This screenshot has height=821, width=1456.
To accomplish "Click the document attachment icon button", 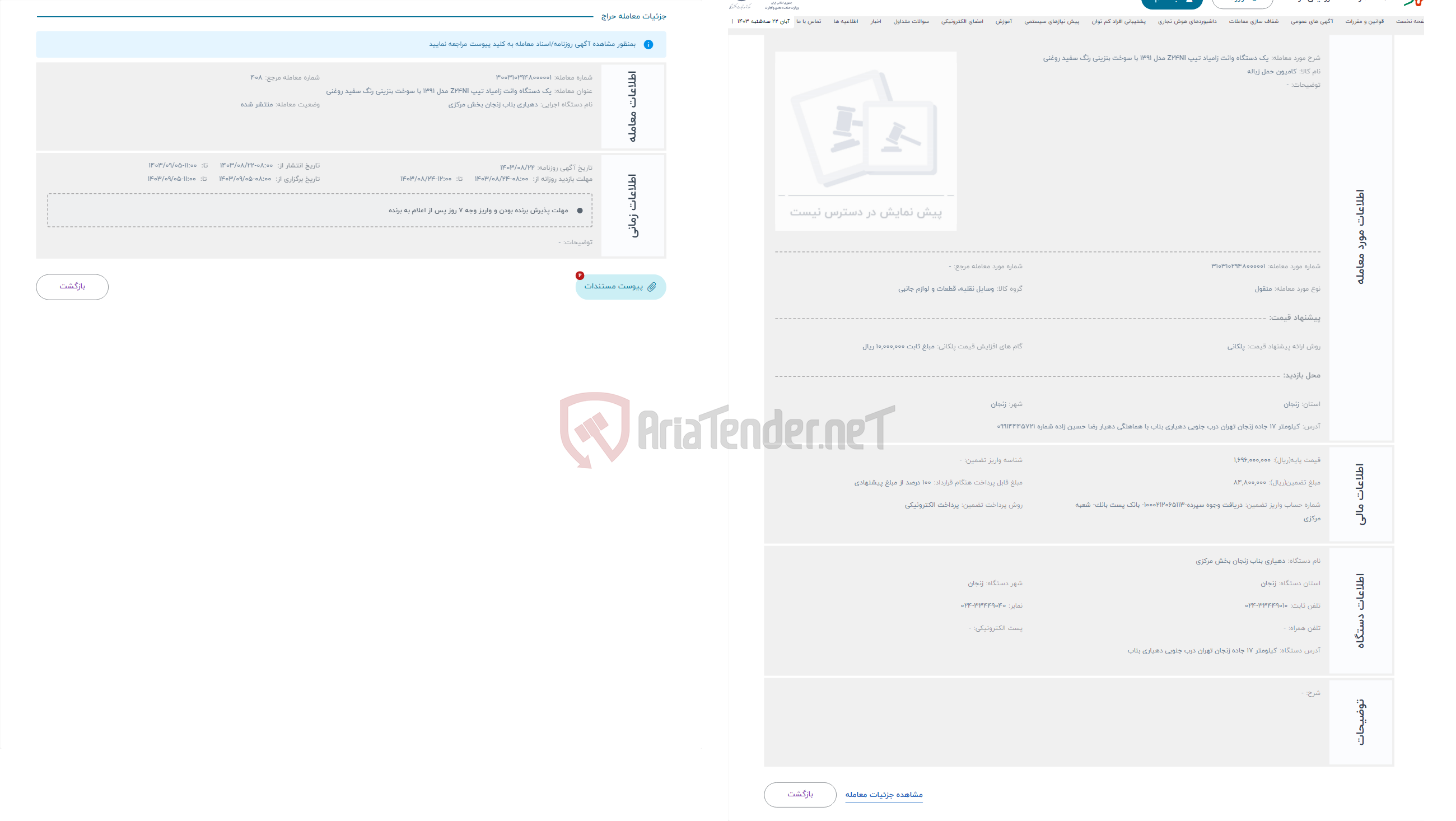I will (651, 287).
